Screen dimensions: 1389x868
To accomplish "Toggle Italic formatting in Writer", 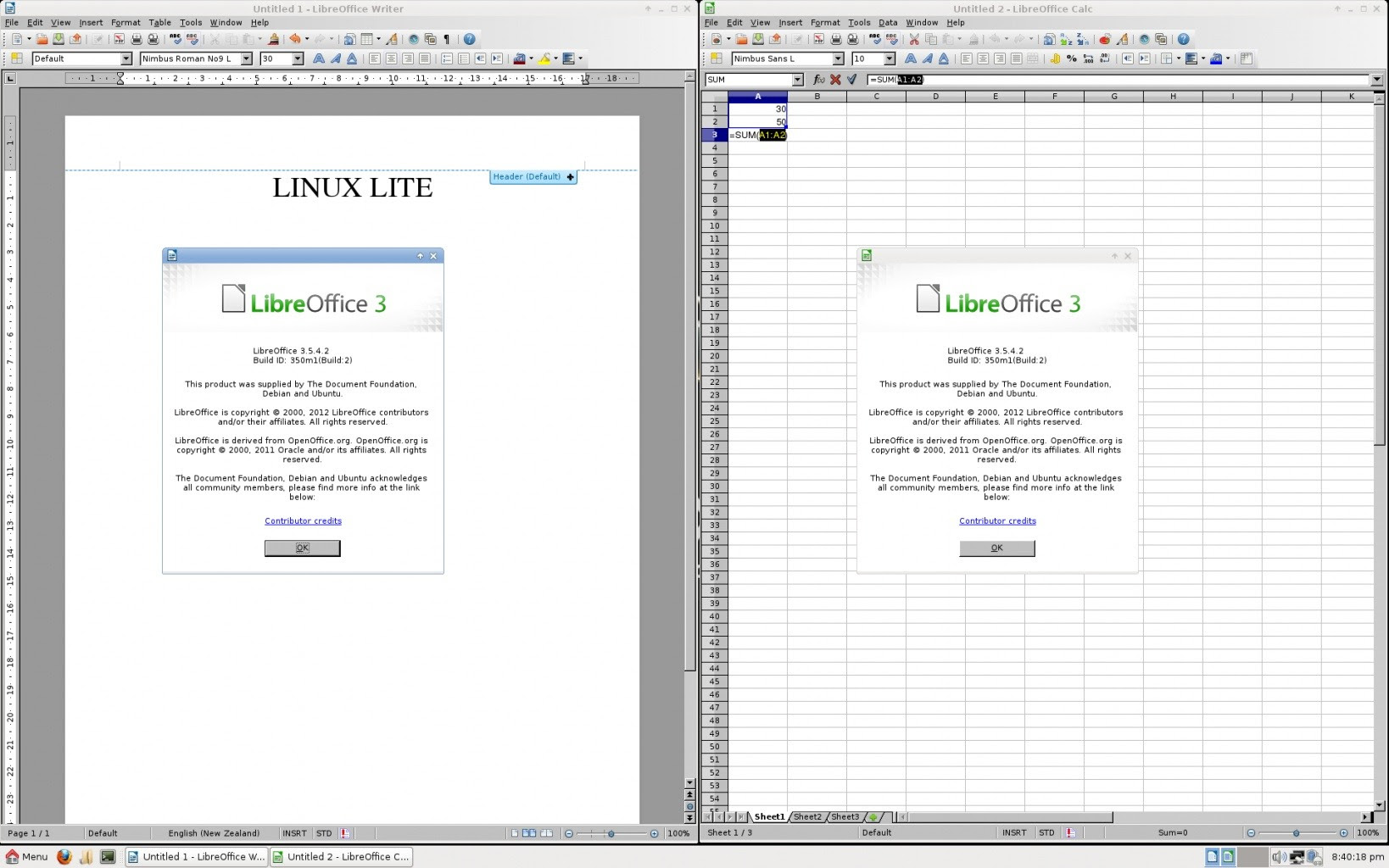I will [336, 58].
